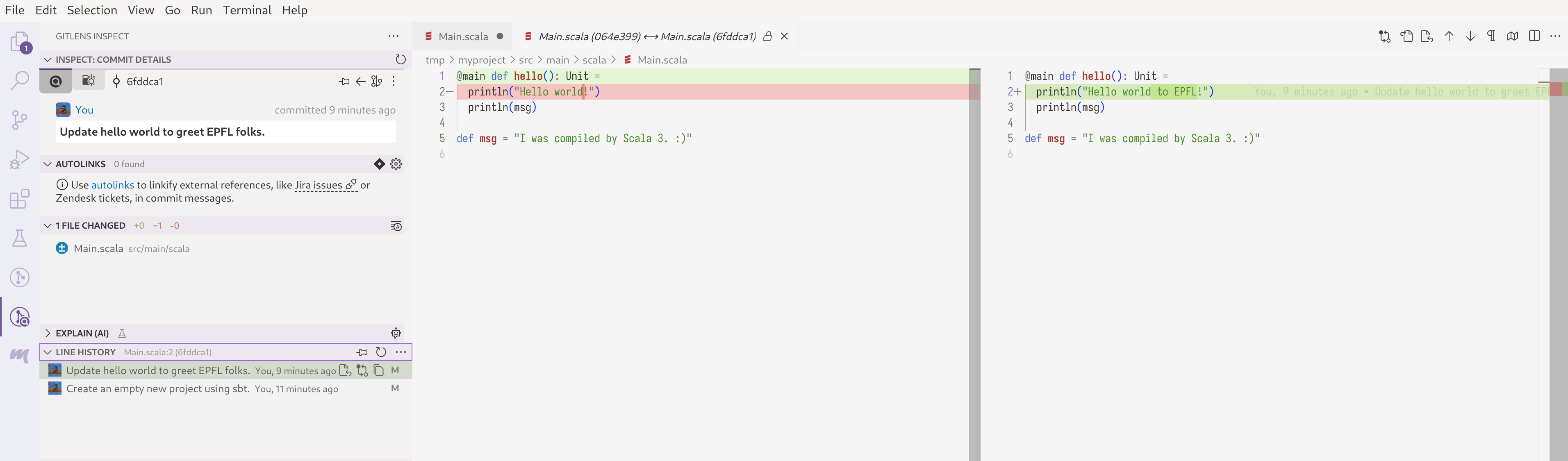Collapse the Autolinks section
This screenshot has width=1568, height=461.
pos(48,164)
